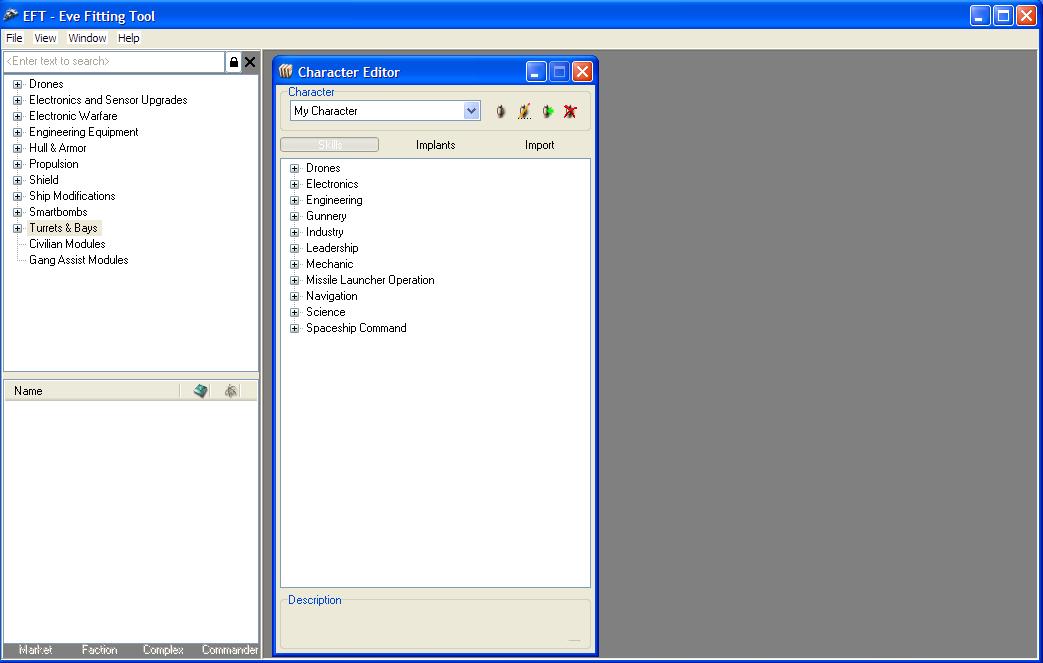
Task: Expand the Gunnery skill group
Action: 295,216
